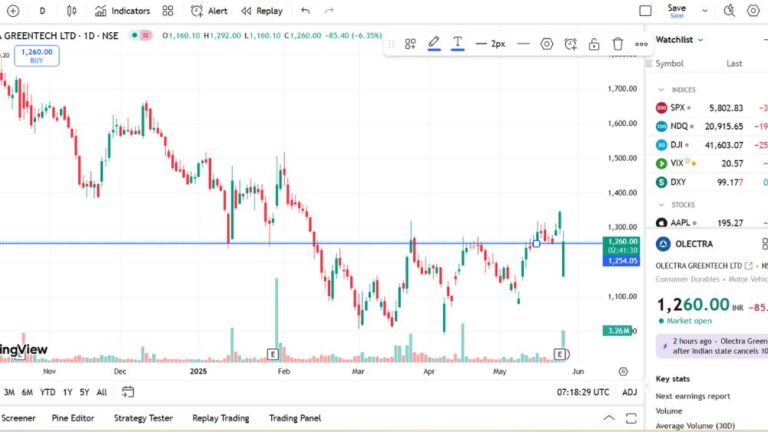Expand the Watchlist dropdown

pyautogui.click(x=679, y=40)
